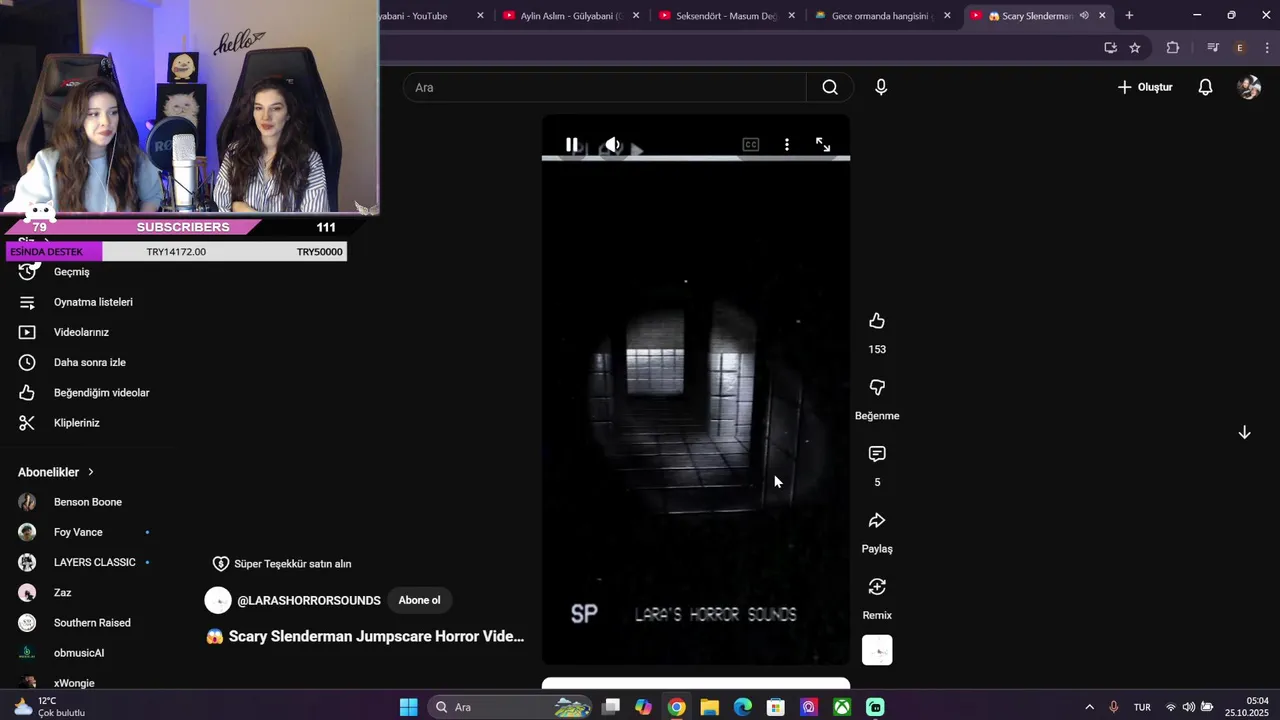Switch to the Aylin Aslım - Gülyabani tab
The width and height of the screenshot is (1280, 720).
571,16
